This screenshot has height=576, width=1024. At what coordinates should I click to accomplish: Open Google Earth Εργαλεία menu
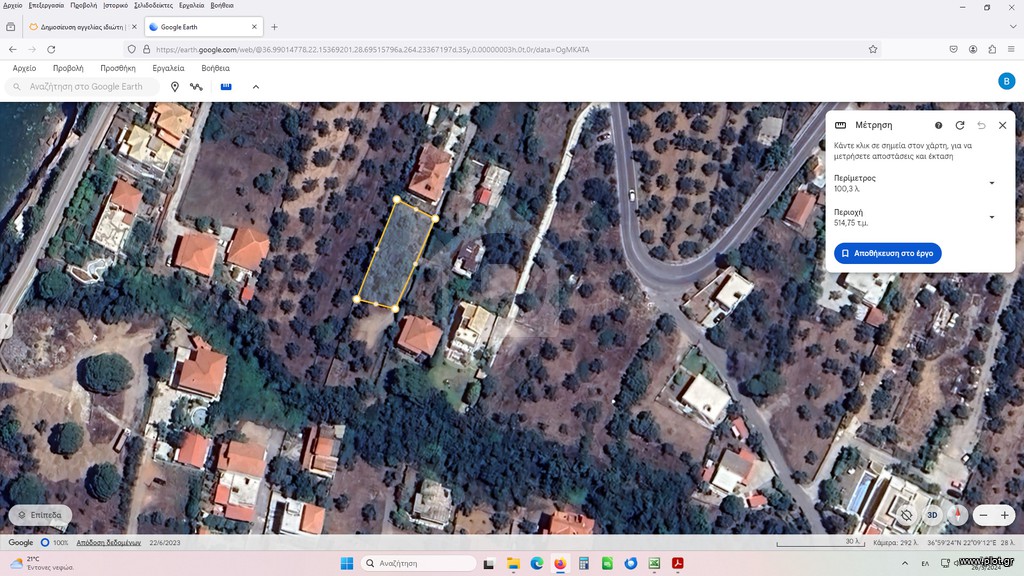coord(168,68)
